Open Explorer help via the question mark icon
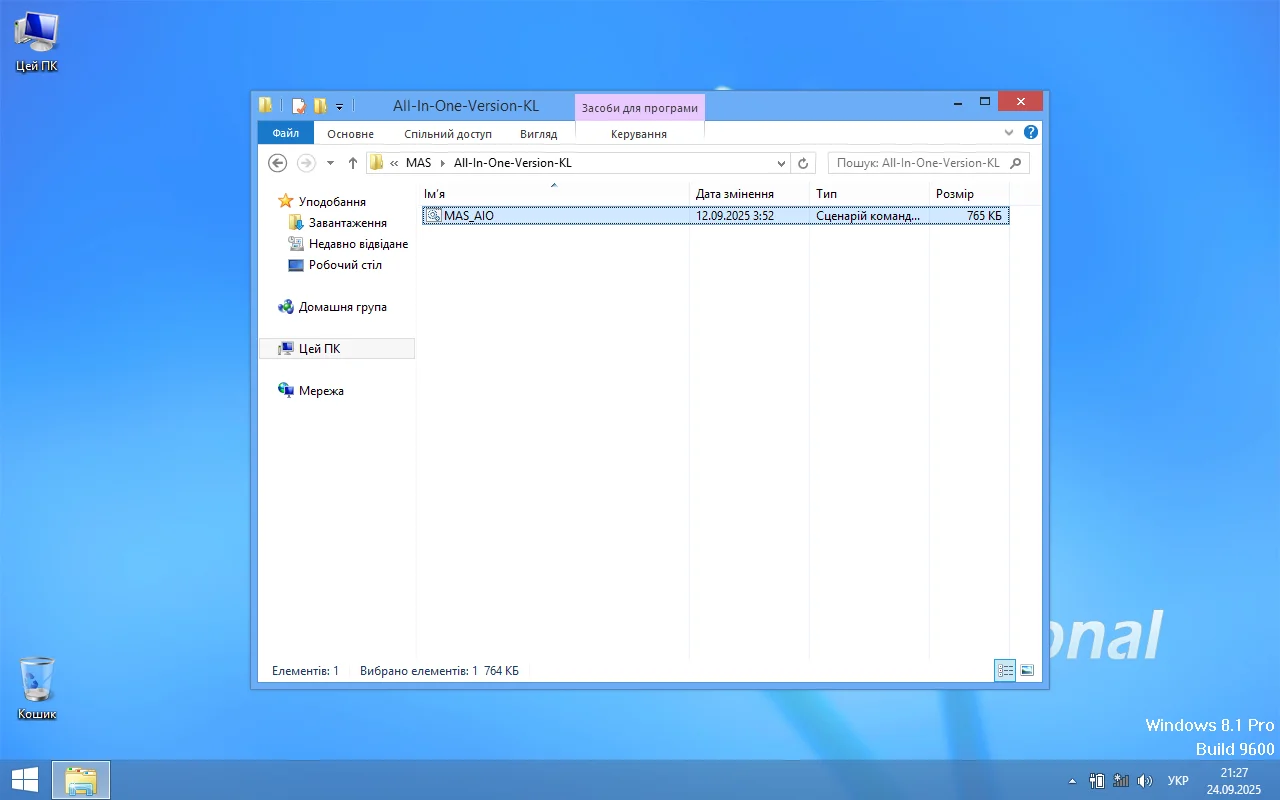Screen dimensions: 1280x800 coord(1031,133)
